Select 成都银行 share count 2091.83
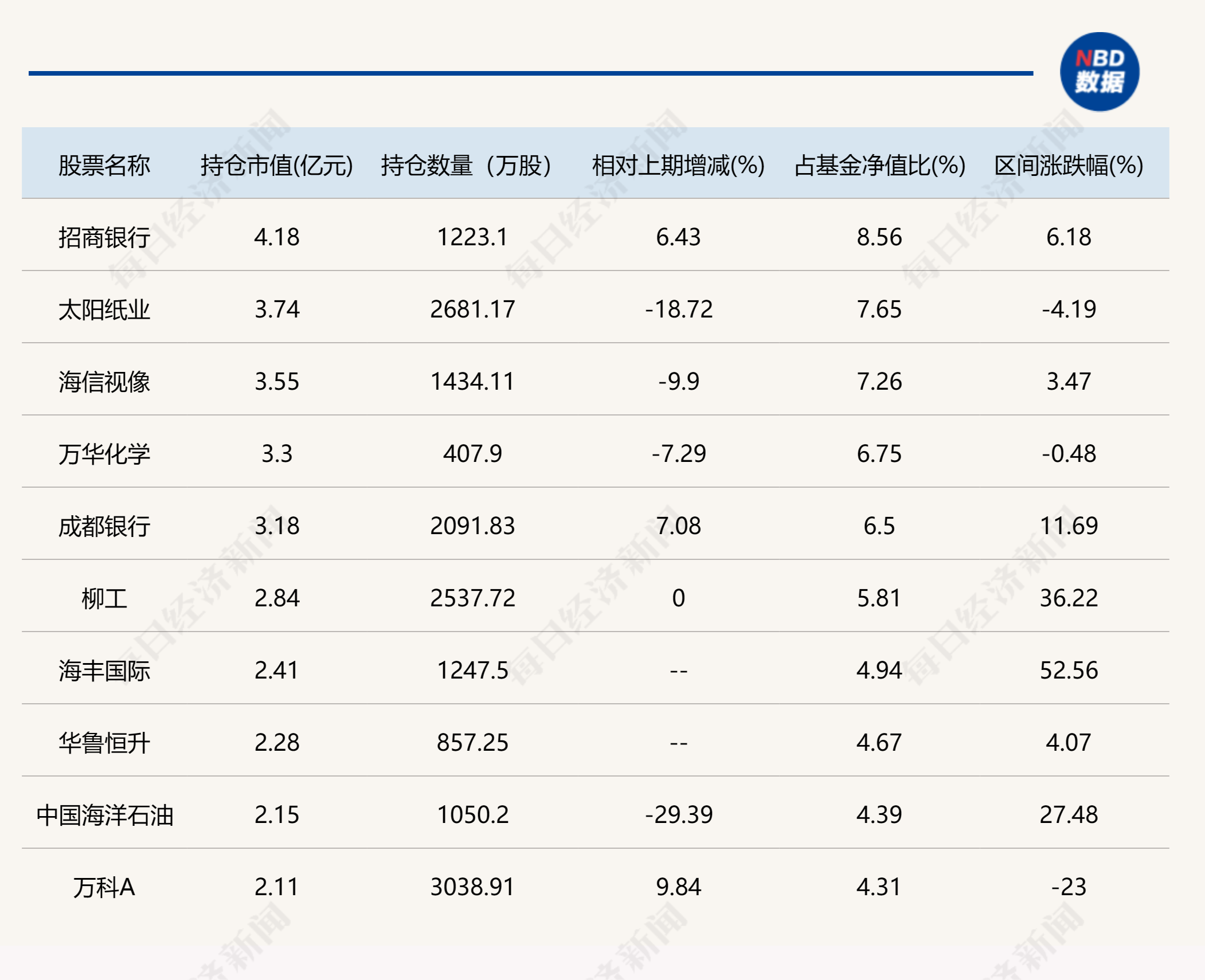Image resolution: width=1205 pixels, height=980 pixels. click(472, 526)
